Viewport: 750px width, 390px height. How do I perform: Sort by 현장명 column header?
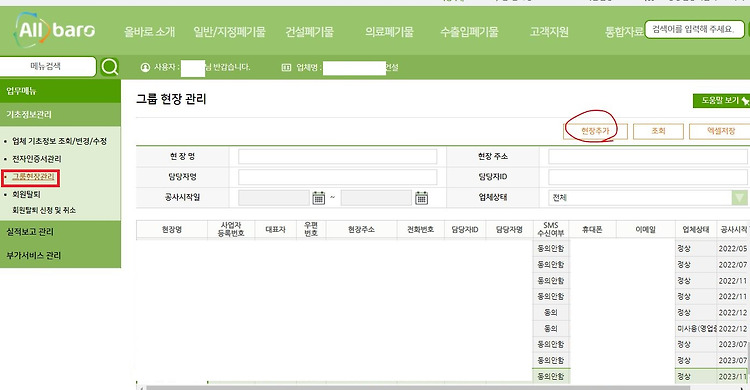click(172, 230)
